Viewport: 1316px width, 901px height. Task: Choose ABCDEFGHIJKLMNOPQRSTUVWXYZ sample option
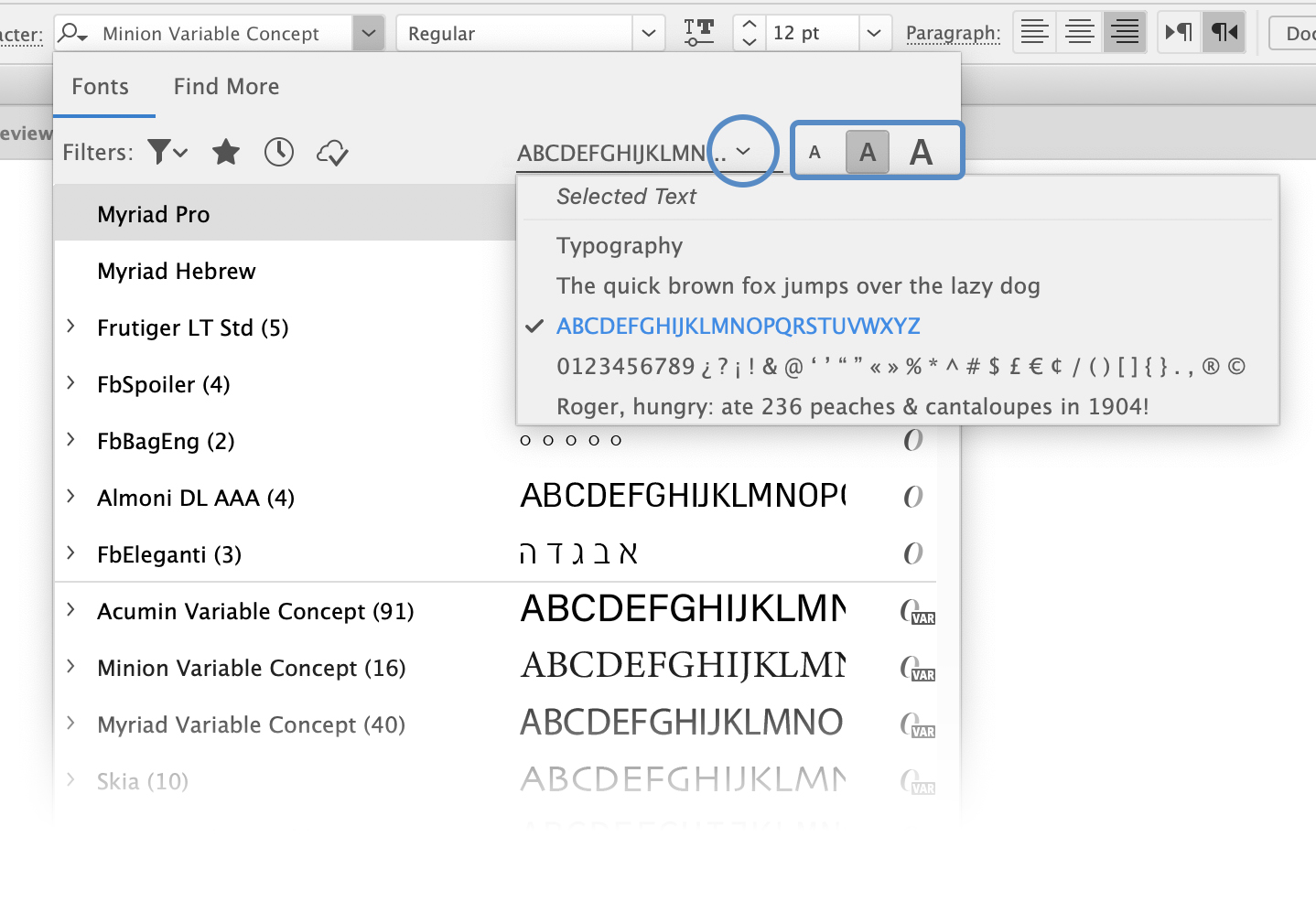(738, 327)
